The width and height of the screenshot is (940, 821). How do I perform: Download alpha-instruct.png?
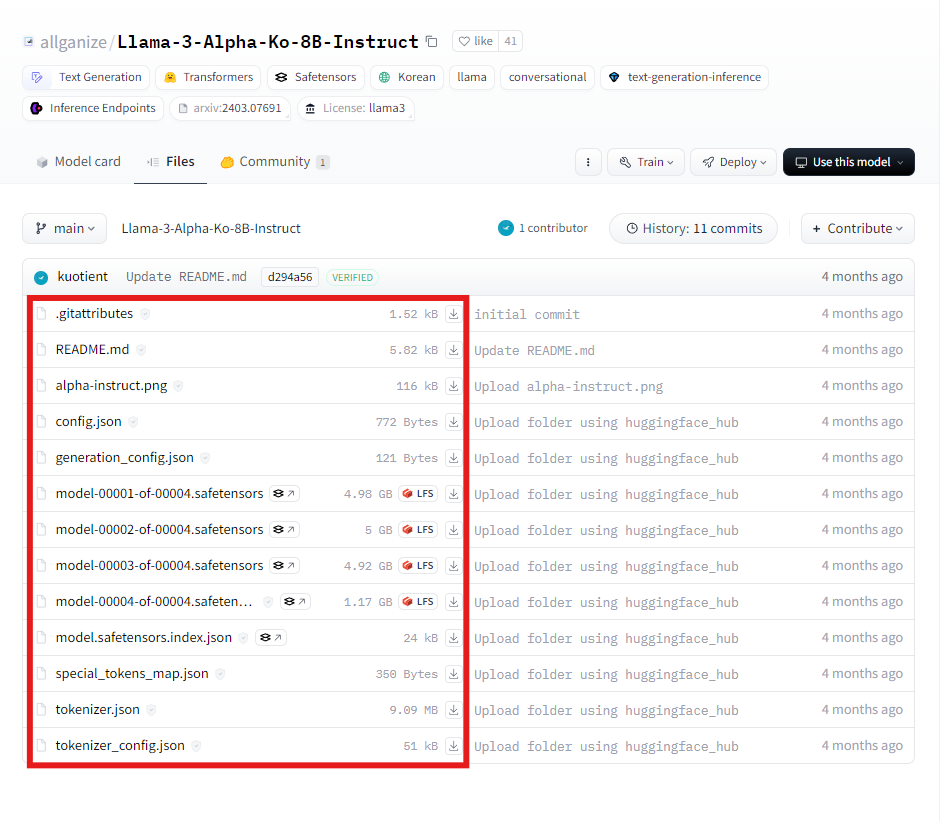(454, 386)
